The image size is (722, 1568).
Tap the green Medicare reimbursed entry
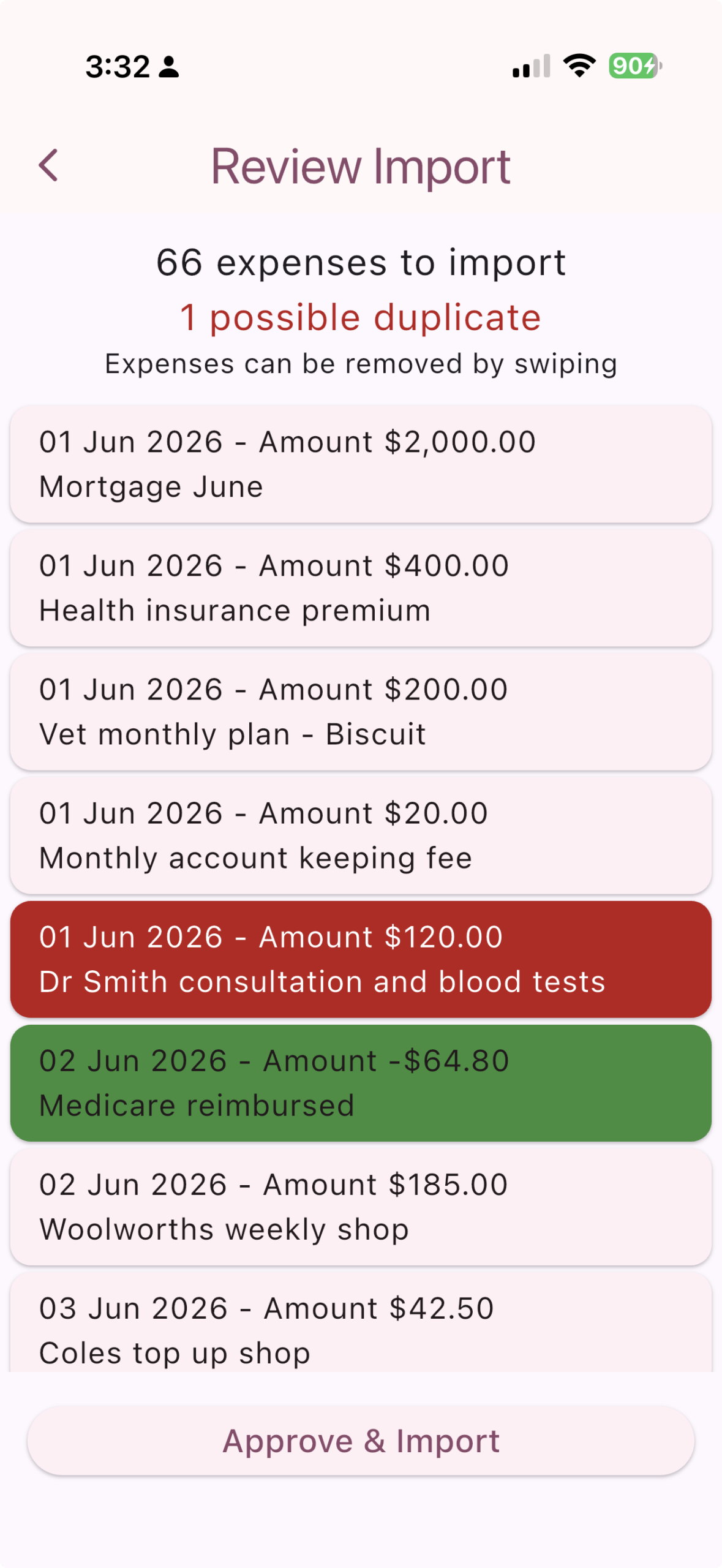click(x=361, y=1083)
